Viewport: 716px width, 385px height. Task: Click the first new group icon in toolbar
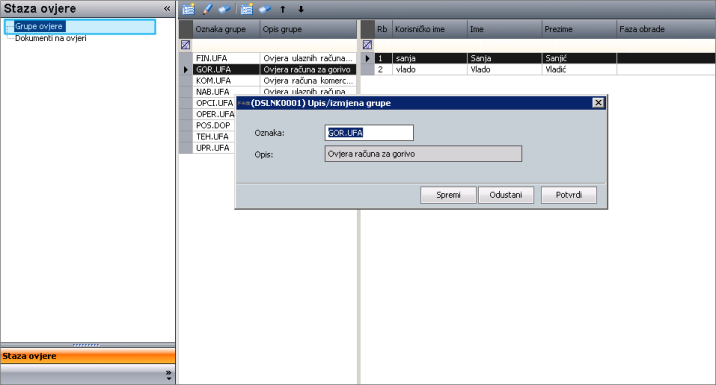coord(189,9)
